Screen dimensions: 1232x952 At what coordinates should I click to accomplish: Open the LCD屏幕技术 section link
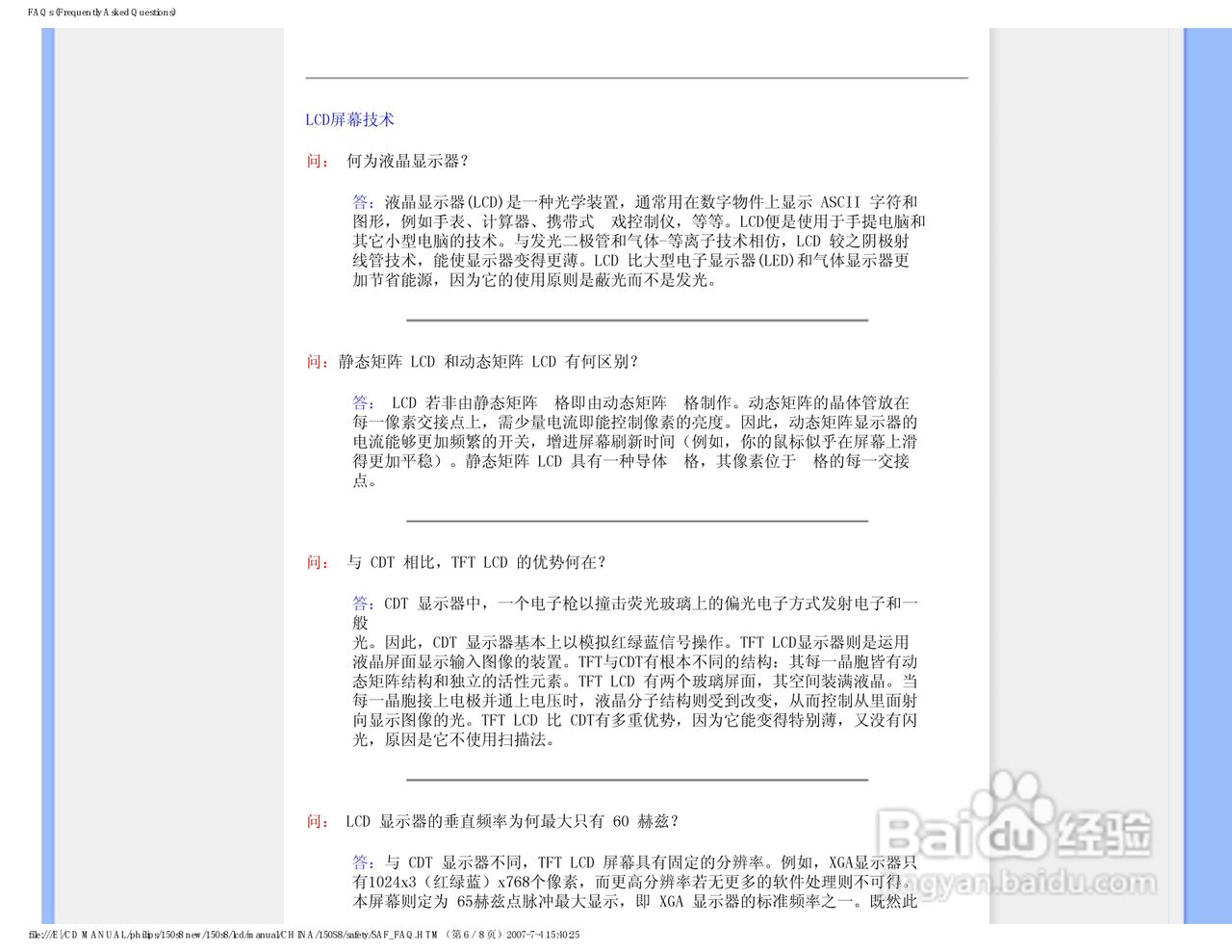pyautogui.click(x=349, y=120)
